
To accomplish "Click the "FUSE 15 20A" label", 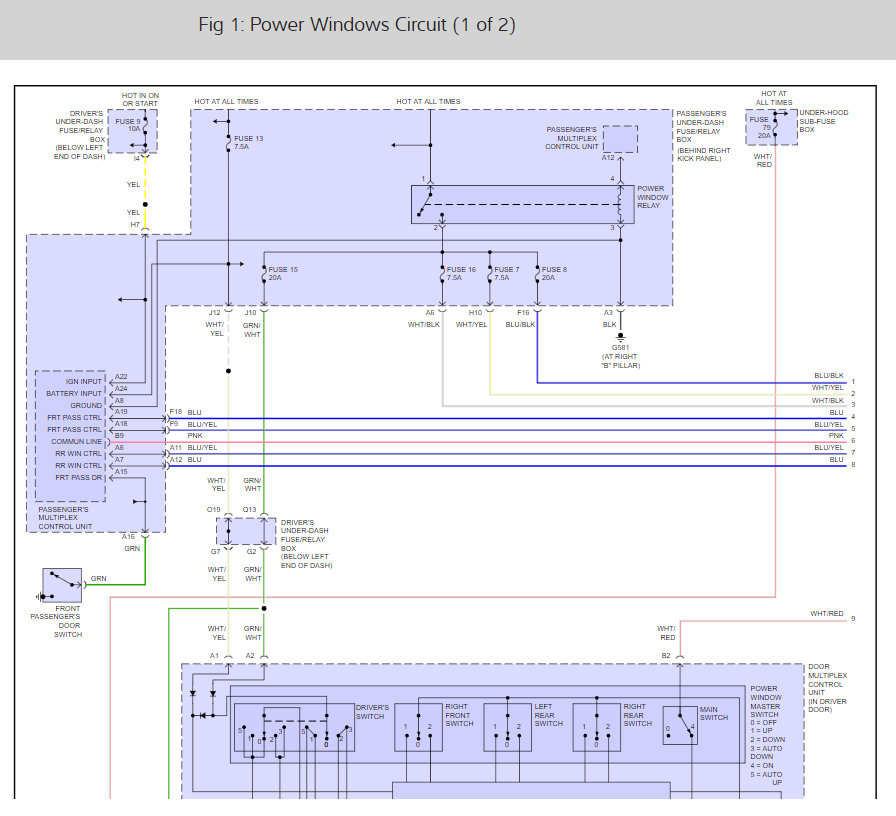I will (283, 273).
